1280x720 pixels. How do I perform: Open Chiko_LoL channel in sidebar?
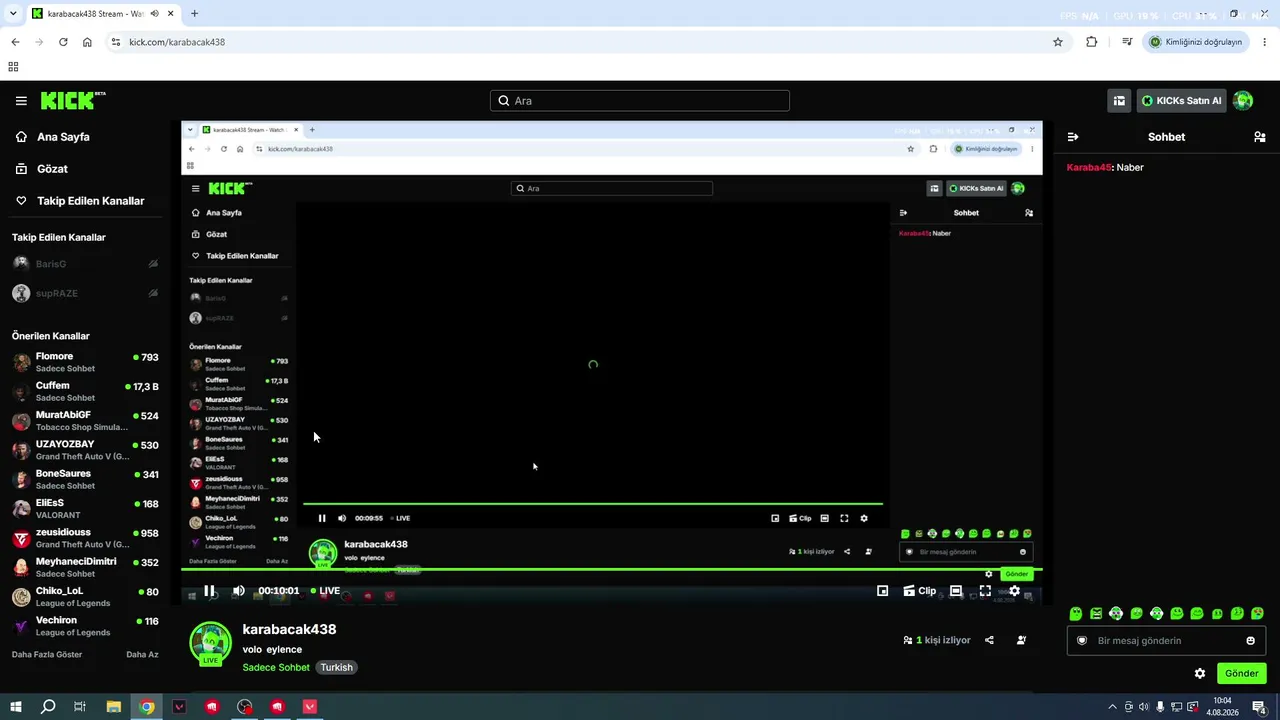tap(85, 597)
